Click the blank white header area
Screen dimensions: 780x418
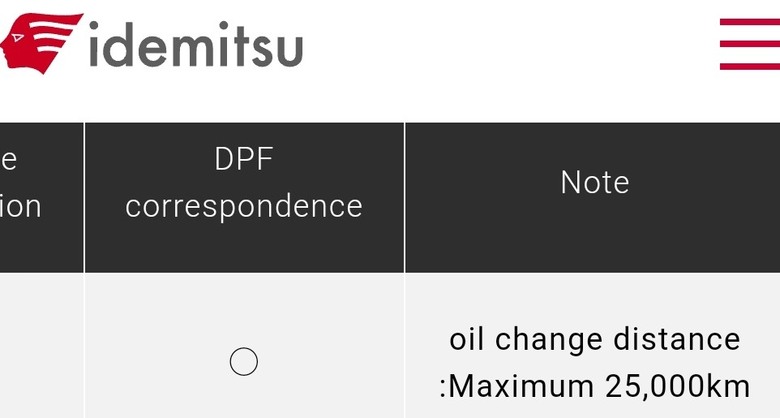[x=507, y=50]
